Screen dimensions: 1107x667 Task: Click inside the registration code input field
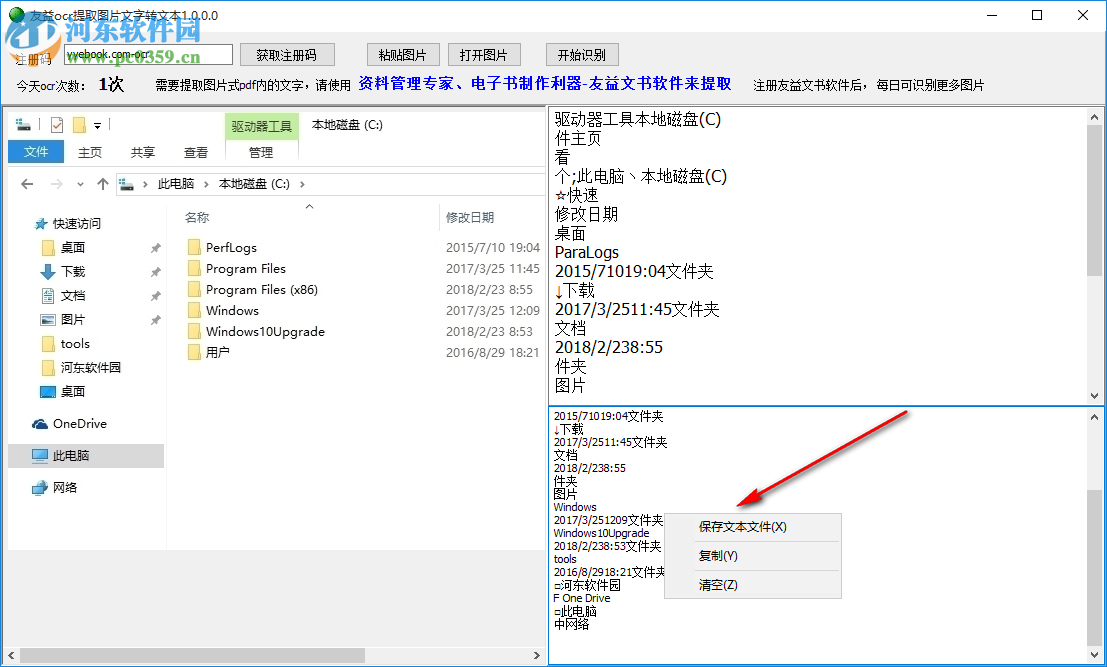[150, 54]
